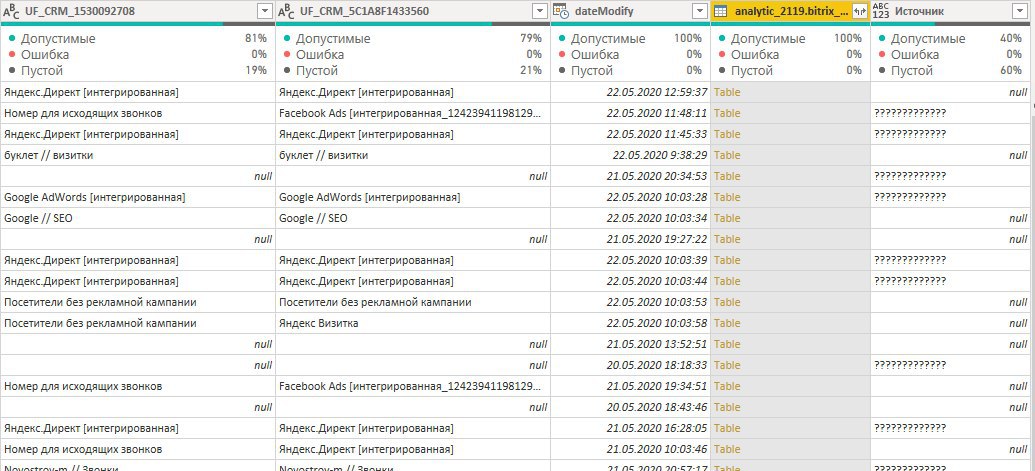Open filter dropdown for dateModify column
The height and width of the screenshot is (471, 1035).
[700, 11]
